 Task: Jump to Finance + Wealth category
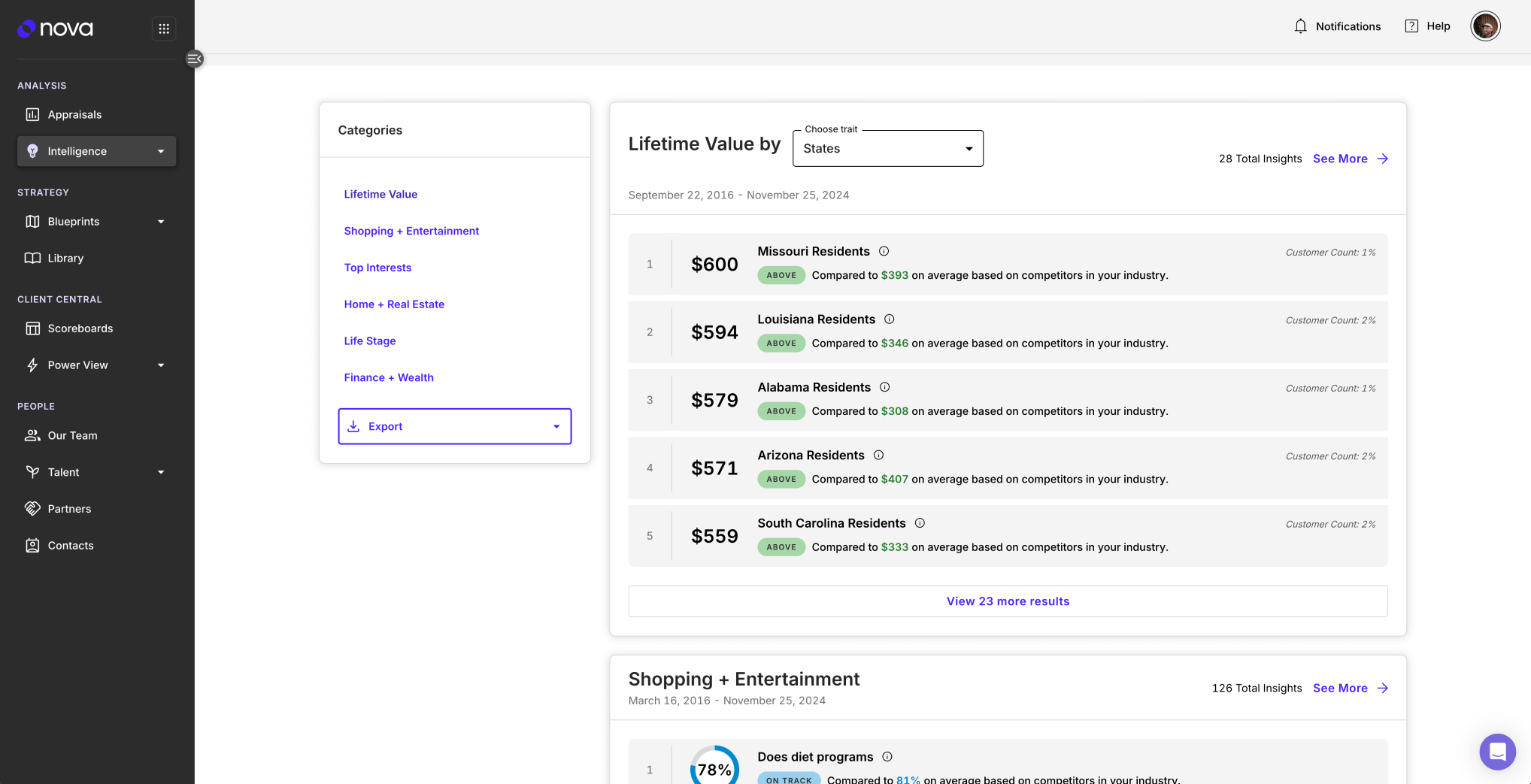click(389, 377)
